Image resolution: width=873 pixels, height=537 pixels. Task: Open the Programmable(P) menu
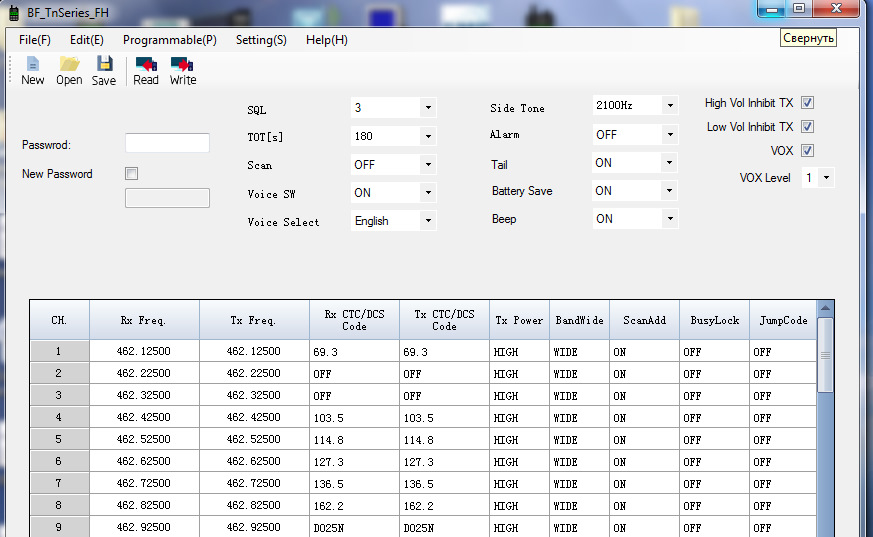169,40
